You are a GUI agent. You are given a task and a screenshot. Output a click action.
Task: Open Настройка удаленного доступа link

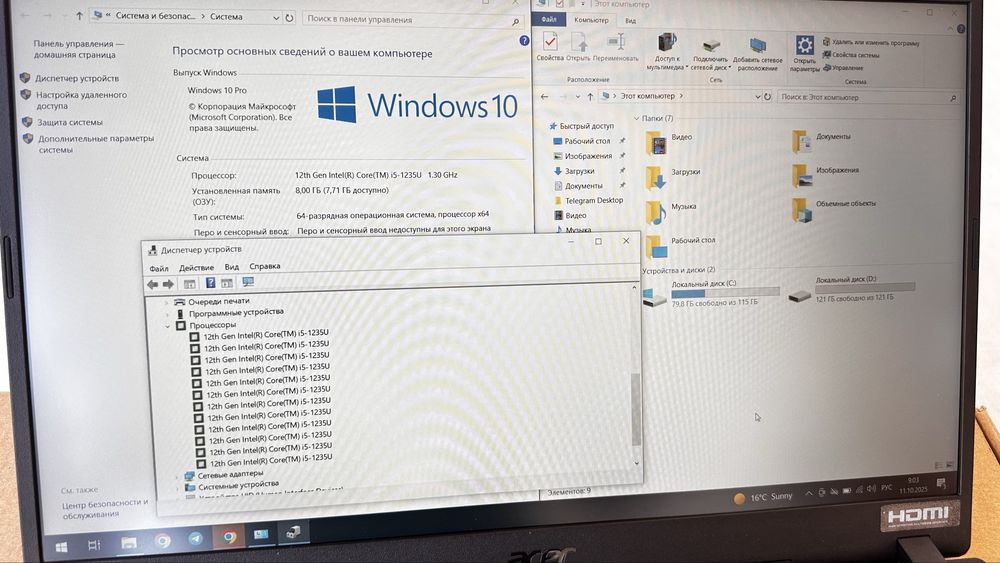click(x=82, y=100)
